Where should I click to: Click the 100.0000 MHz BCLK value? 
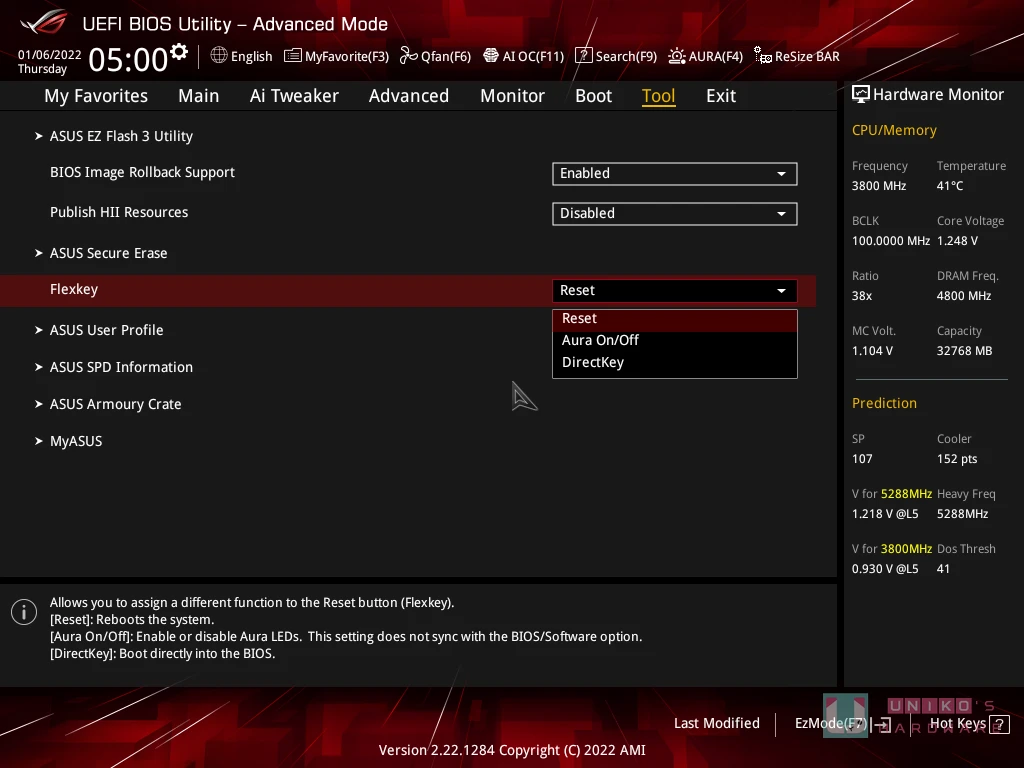[891, 241]
